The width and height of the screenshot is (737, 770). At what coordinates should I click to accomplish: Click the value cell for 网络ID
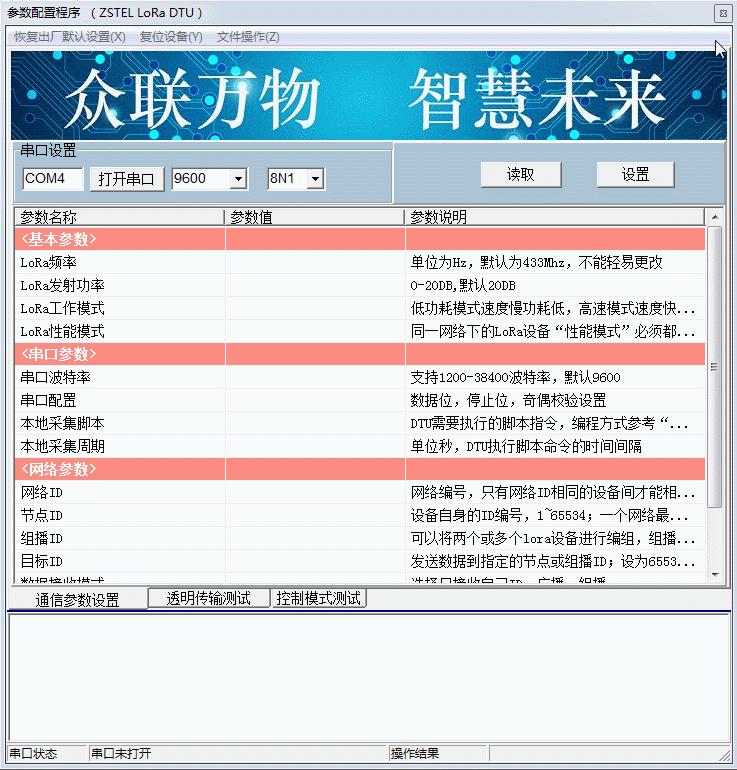(315, 492)
